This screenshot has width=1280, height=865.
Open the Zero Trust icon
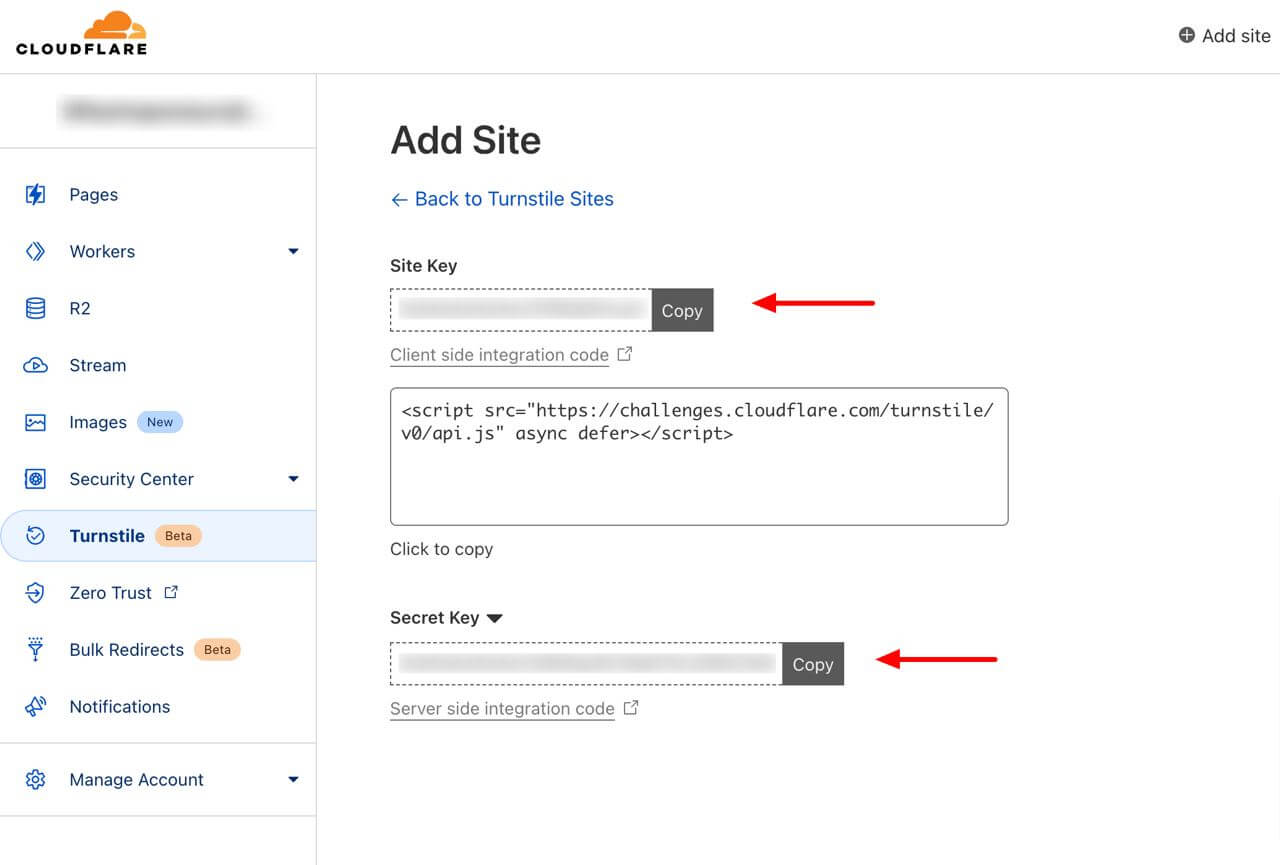click(x=35, y=593)
